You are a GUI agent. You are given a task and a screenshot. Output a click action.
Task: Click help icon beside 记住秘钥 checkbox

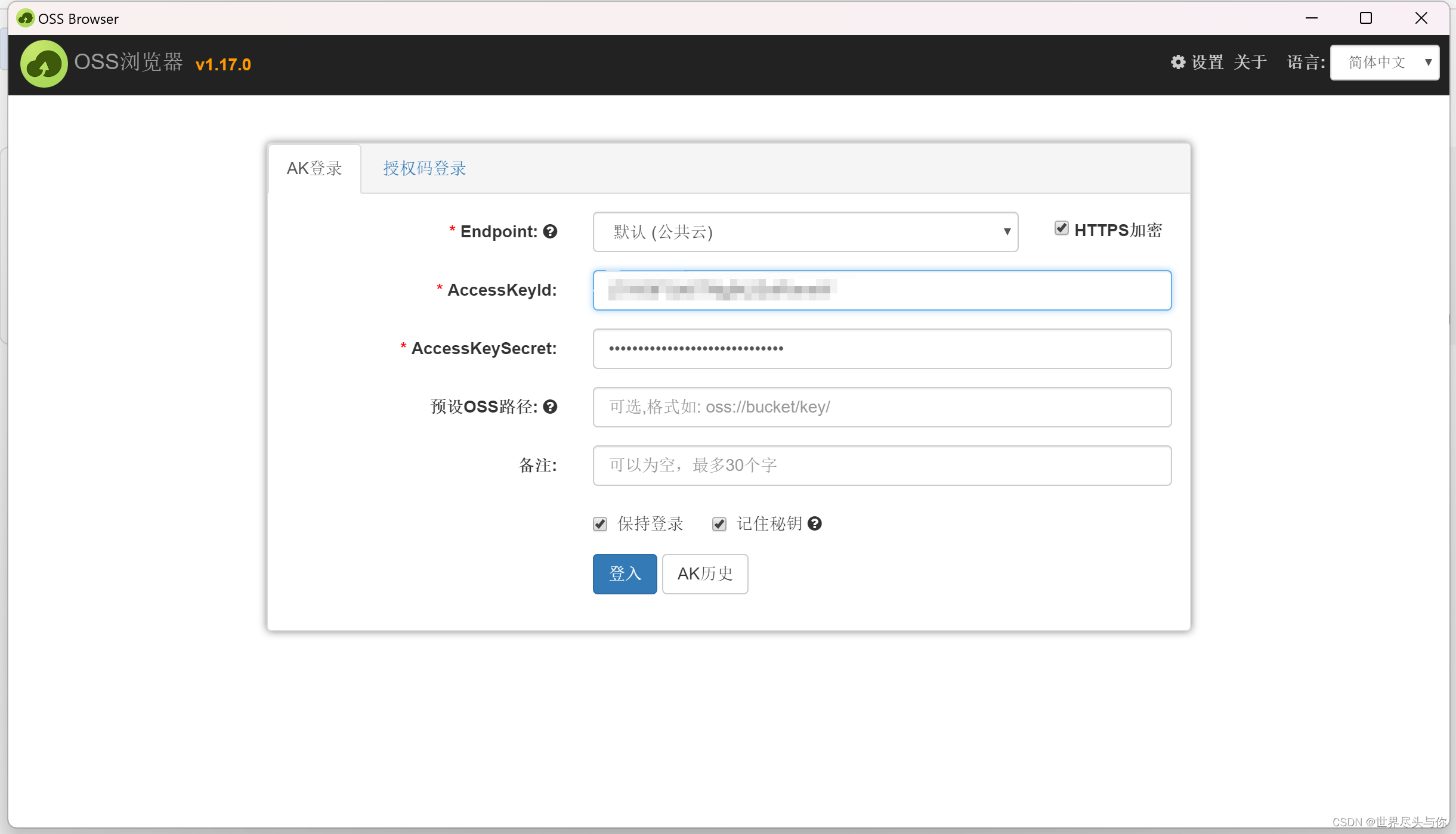pos(815,523)
